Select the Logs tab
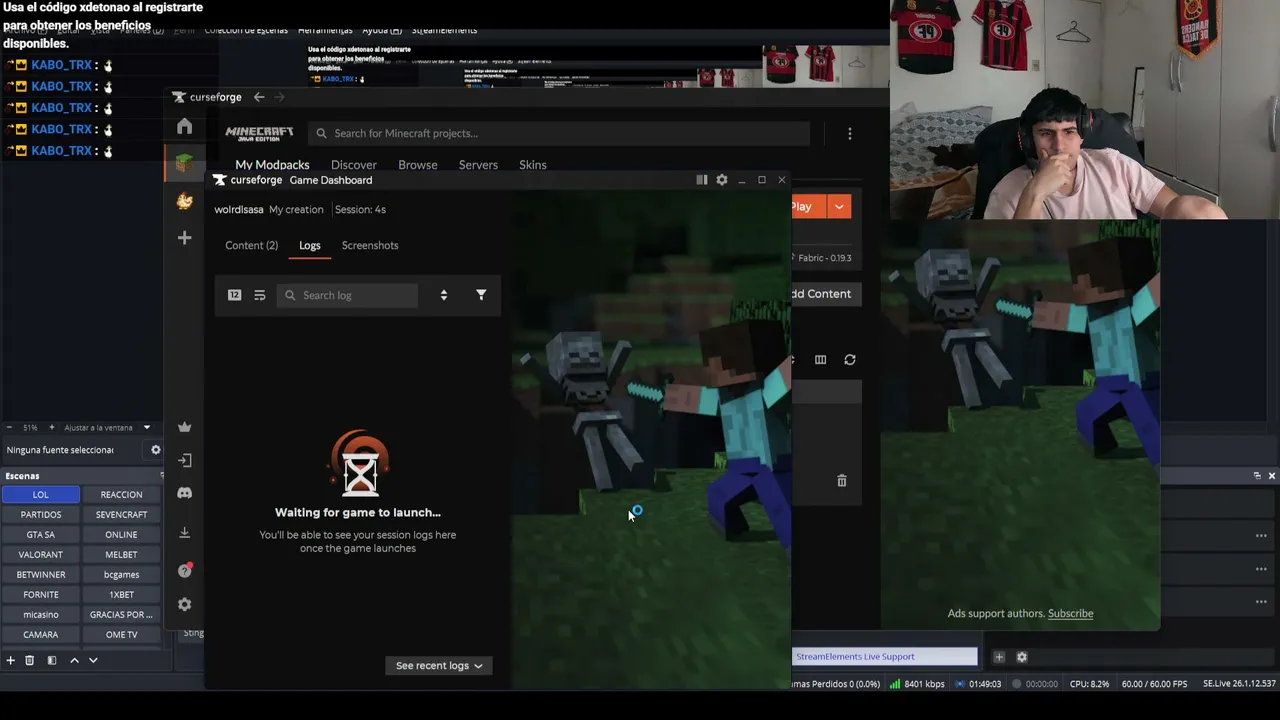The height and width of the screenshot is (720, 1280). [310, 246]
